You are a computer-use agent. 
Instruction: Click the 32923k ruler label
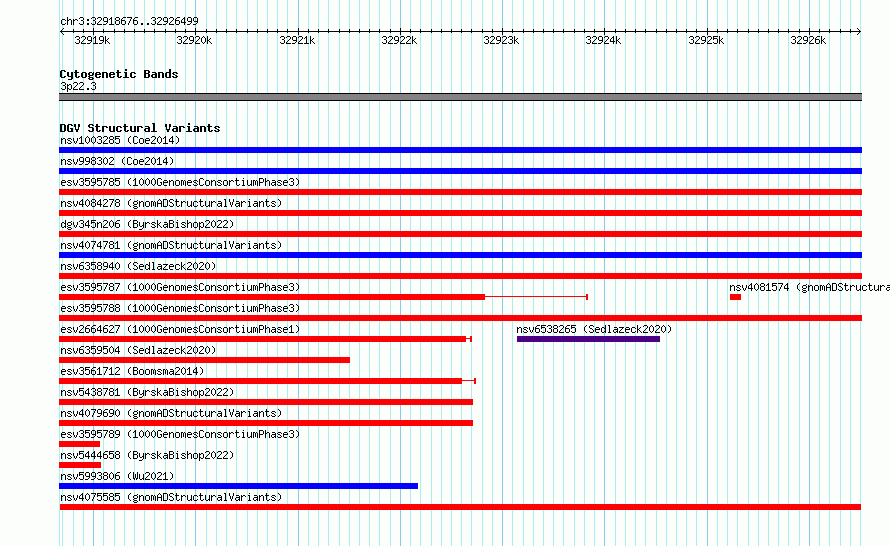[501, 40]
